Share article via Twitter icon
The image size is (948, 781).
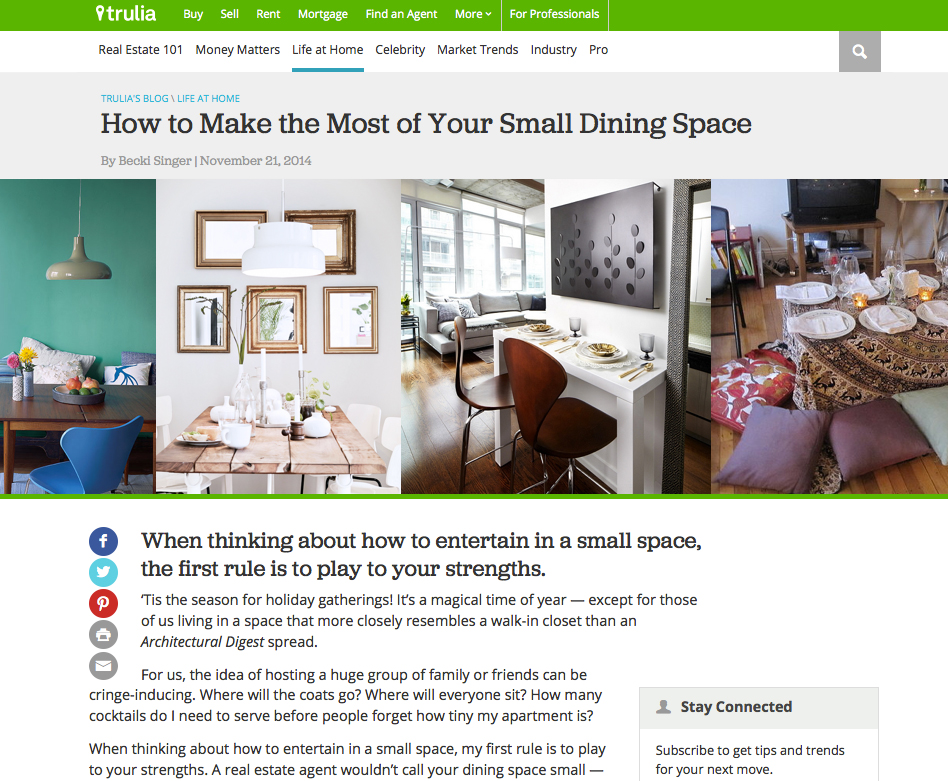(x=103, y=572)
